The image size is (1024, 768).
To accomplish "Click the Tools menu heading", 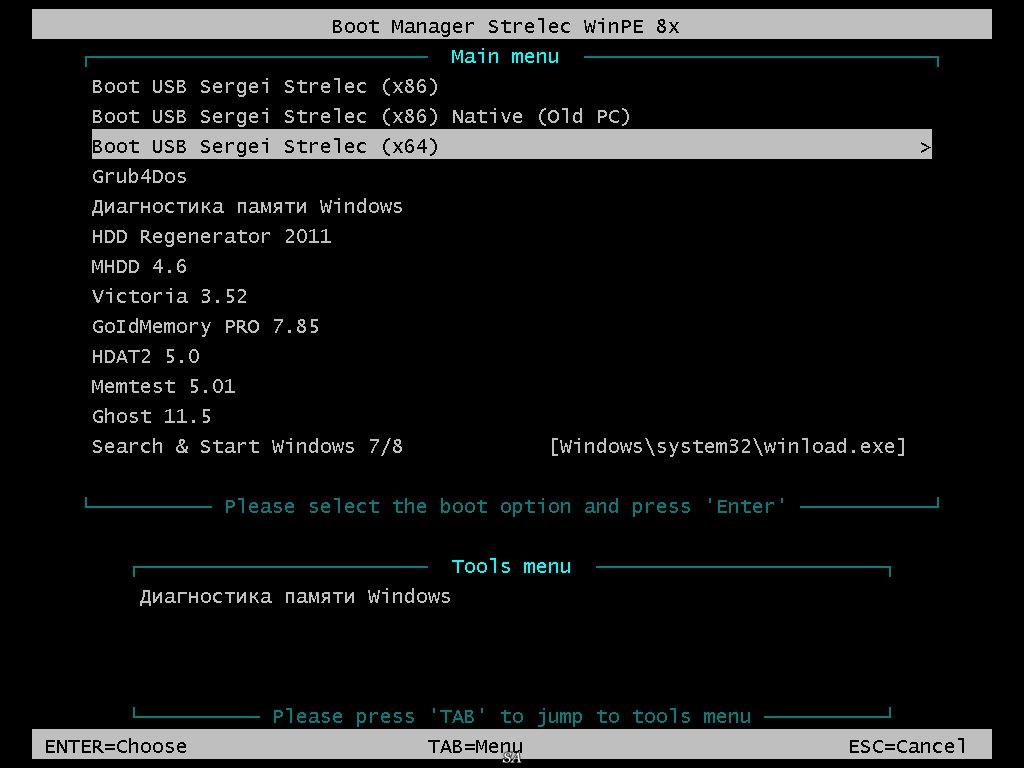I will (511, 566).
